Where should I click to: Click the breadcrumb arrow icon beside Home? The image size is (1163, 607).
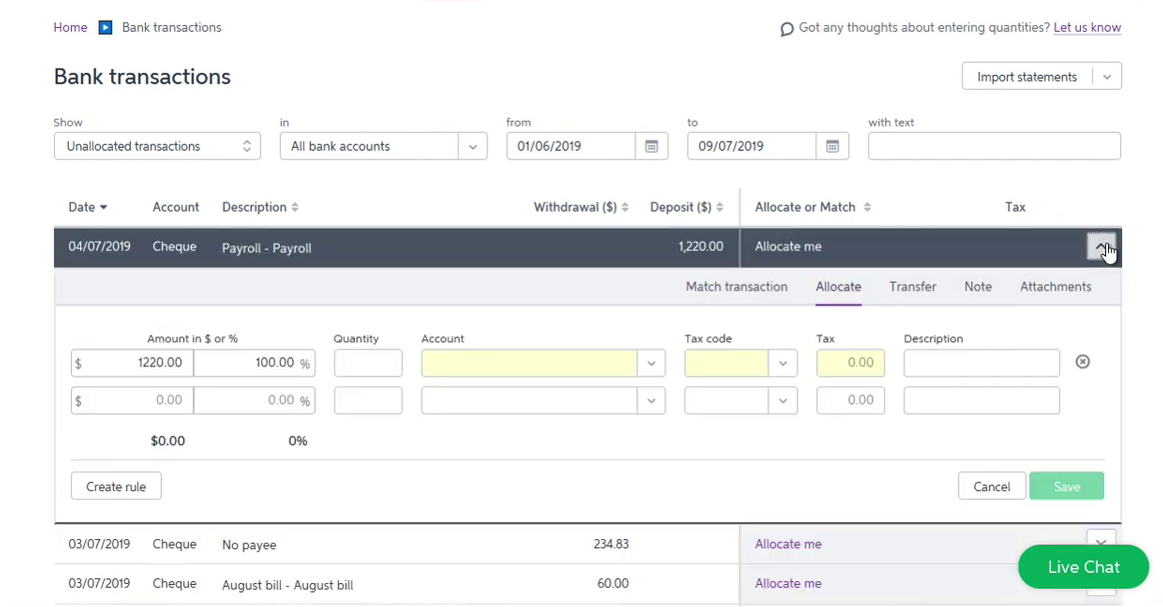click(x=105, y=27)
